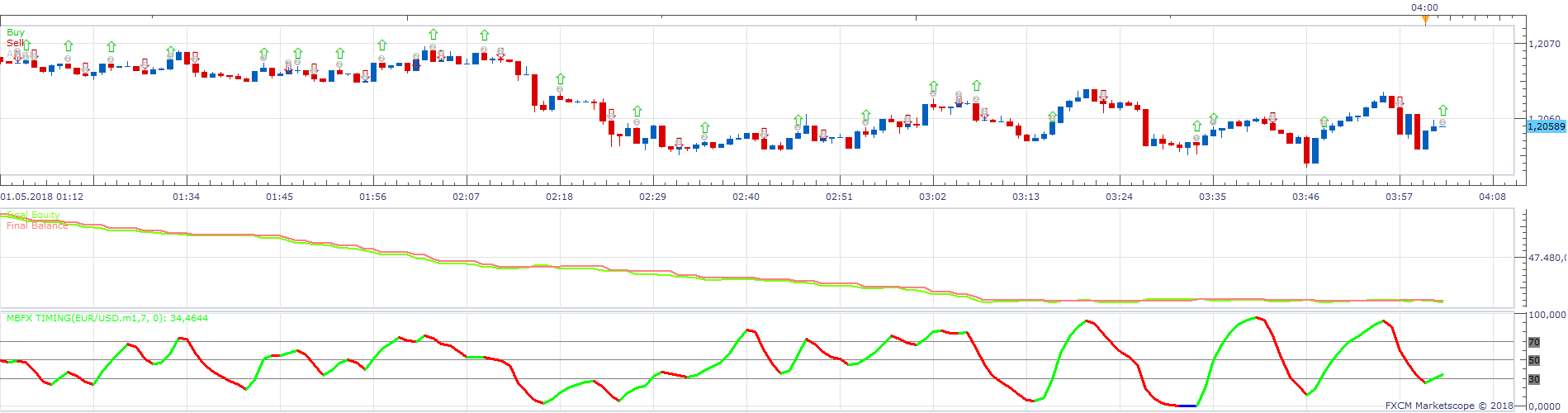
Task: Click the 1,2070 price axis label
Action: click(1544, 44)
